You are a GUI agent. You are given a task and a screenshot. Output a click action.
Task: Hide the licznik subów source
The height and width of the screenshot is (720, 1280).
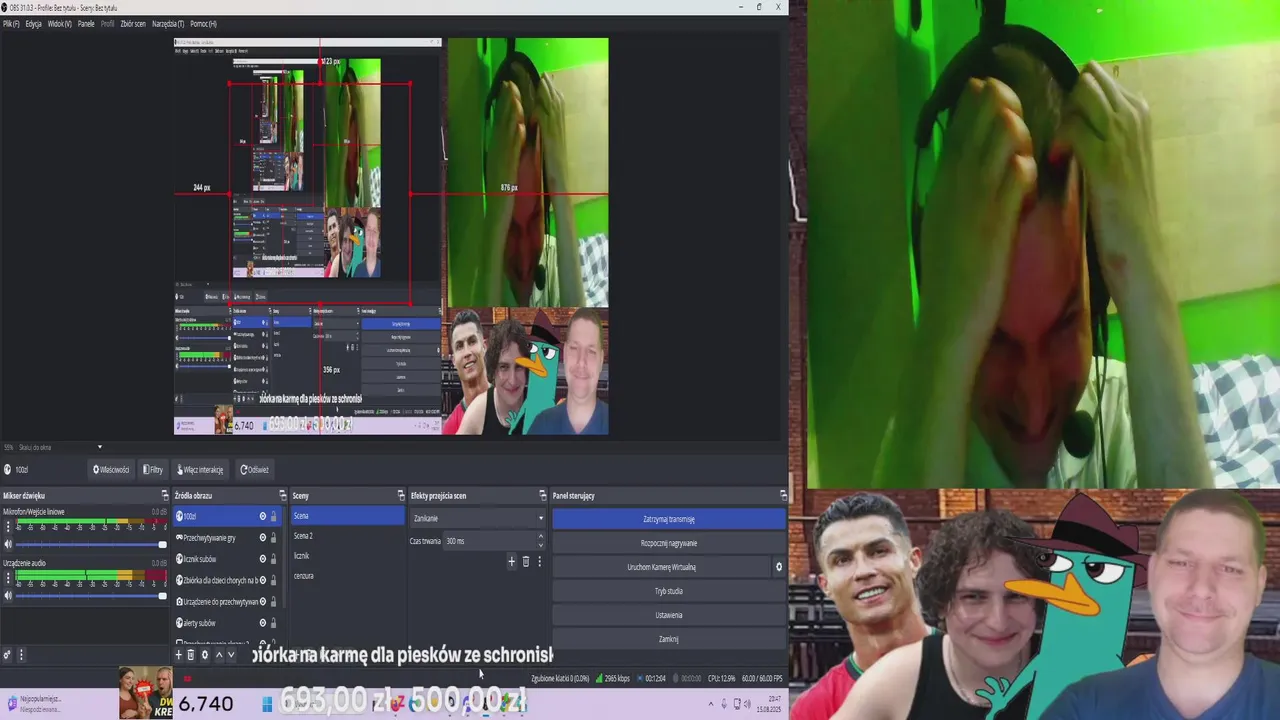point(262,559)
